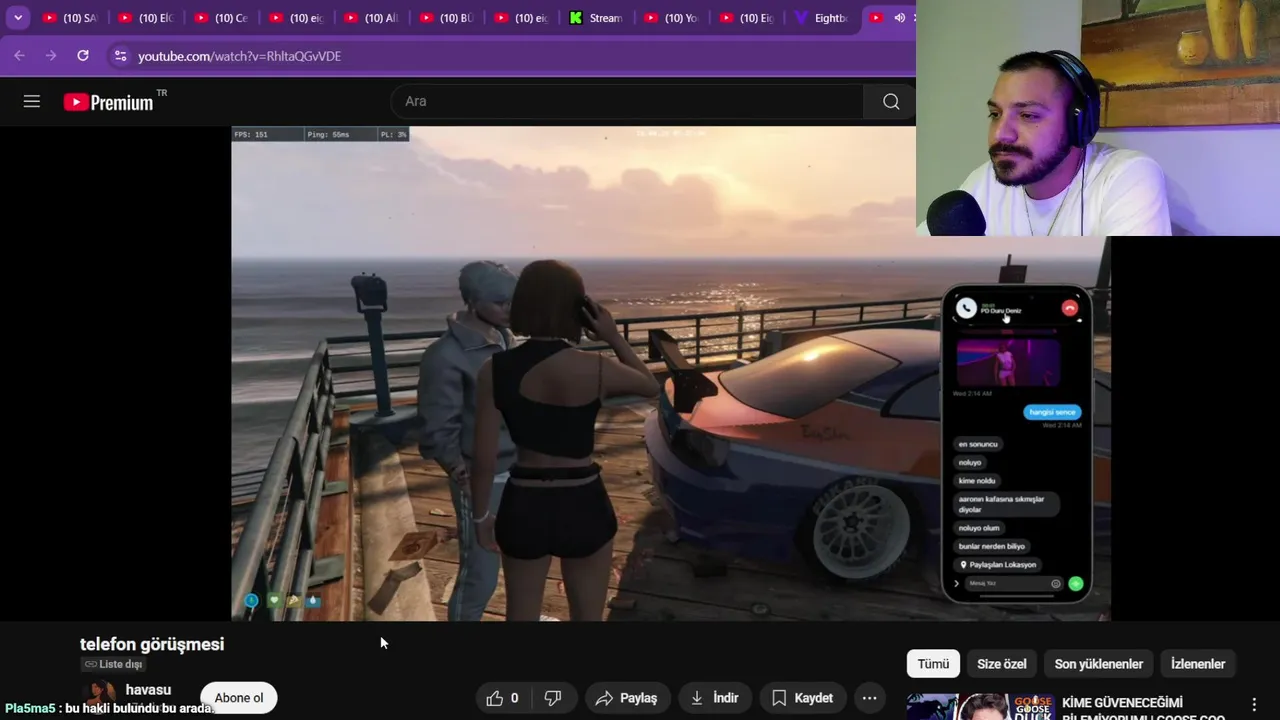Subscribe with Abone ol button
The height and width of the screenshot is (720, 1280).
[239, 698]
